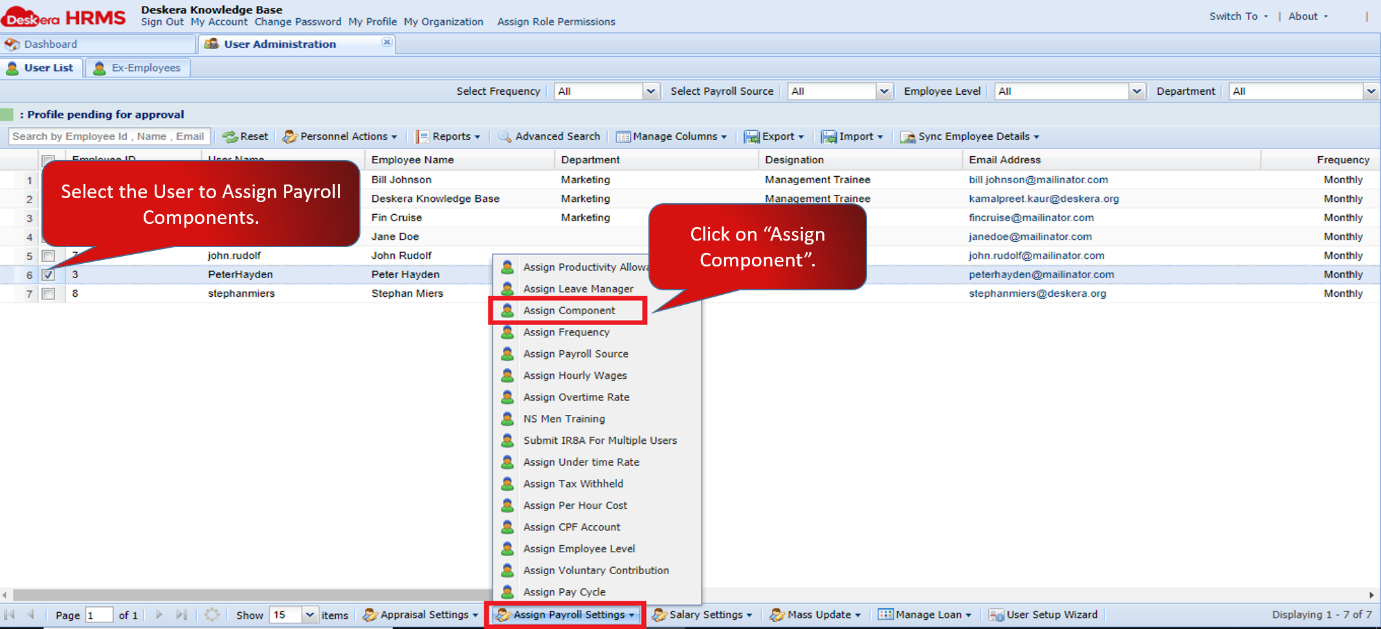Image resolution: width=1381 pixels, height=629 pixels.
Task: Expand the Manage Columns dropdown
Action: (x=672, y=137)
